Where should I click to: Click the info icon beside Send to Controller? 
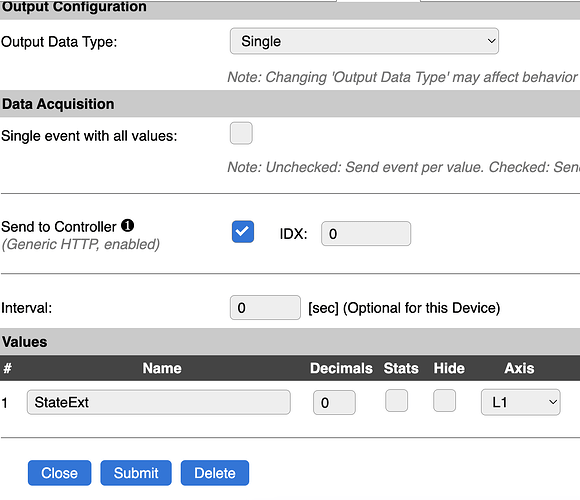pos(128,225)
